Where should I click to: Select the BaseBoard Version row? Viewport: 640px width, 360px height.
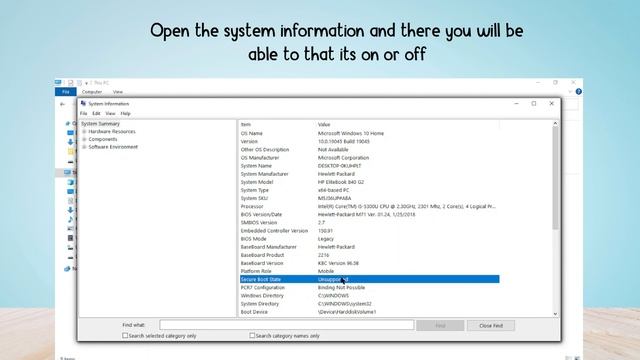pos(369,263)
